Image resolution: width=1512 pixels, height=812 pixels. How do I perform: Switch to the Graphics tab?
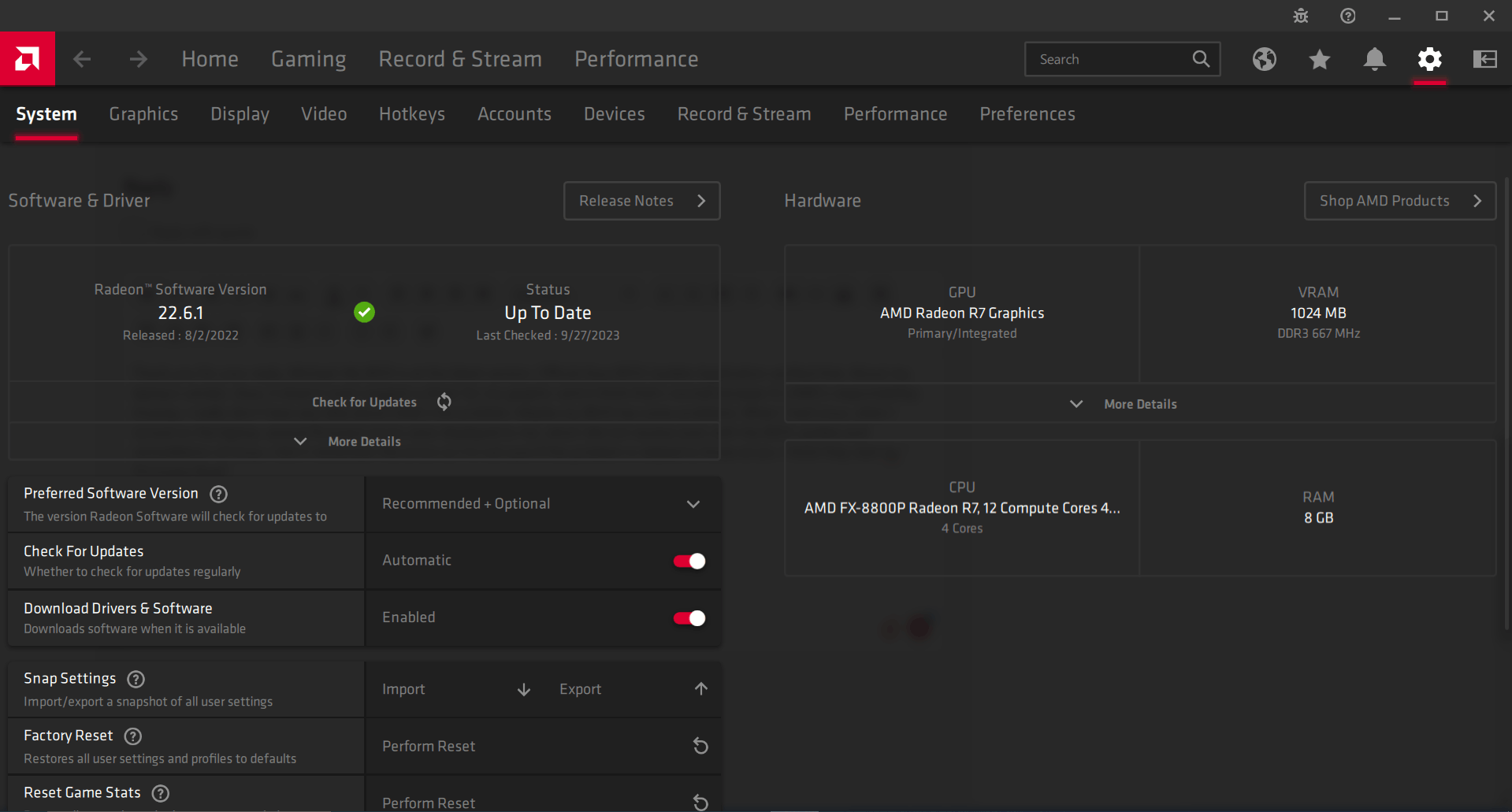pyautogui.click(x=143, y=114)
